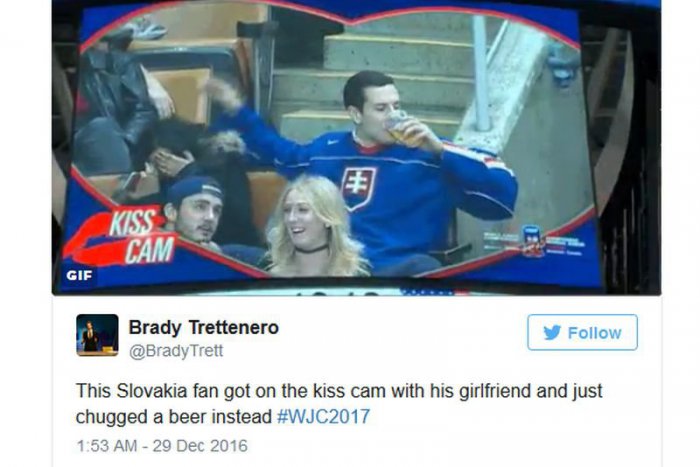Click the Kiss Cam lips logo

(125, 237)
